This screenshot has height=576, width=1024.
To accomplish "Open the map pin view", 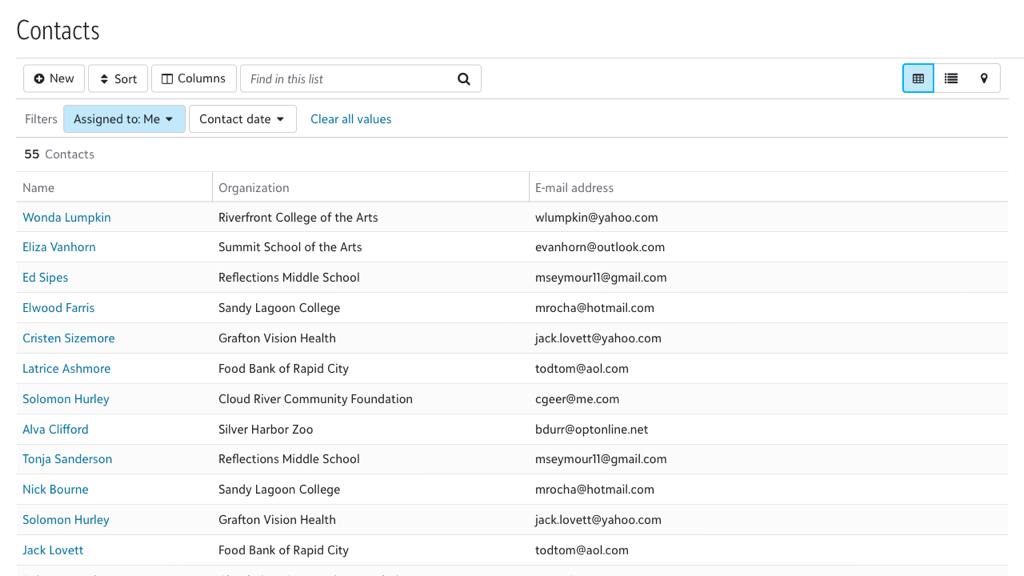I will [984, 79].
